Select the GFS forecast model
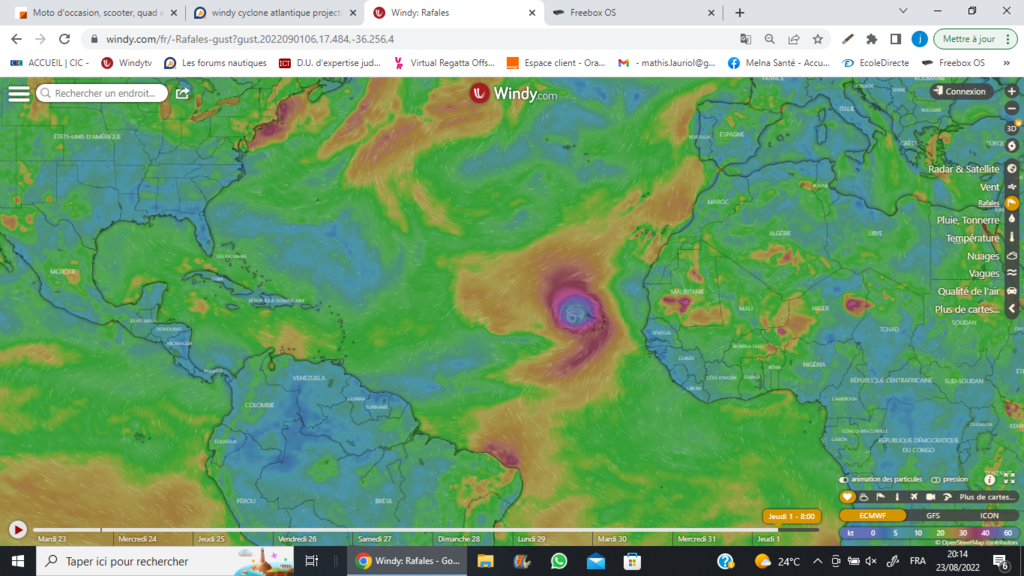Image resolution: width=1024 pixels, height=576 pixels. (x=933, y=515)
